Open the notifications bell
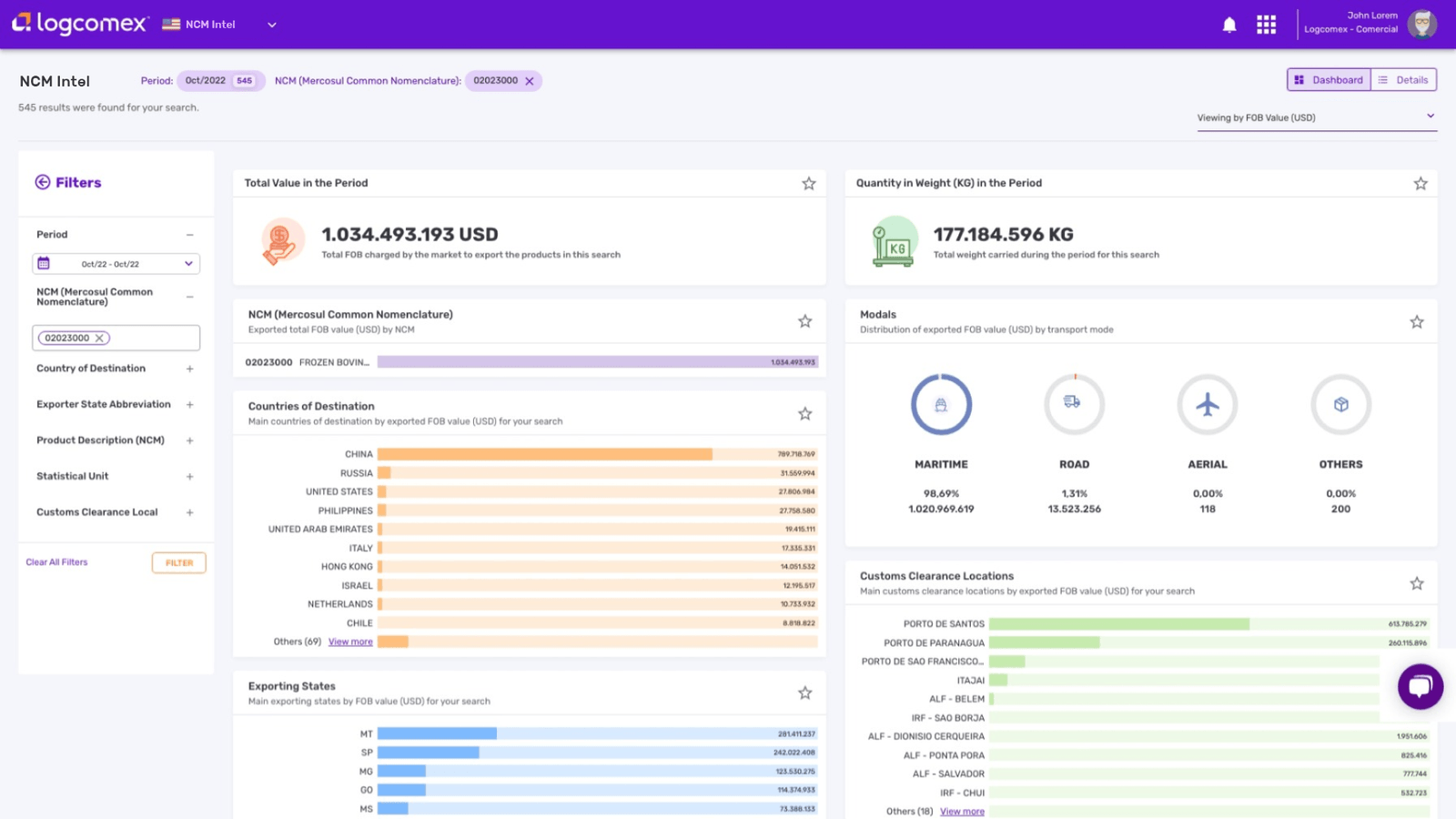Viewport: 1456px width, 819px height. coord(1229,25)
